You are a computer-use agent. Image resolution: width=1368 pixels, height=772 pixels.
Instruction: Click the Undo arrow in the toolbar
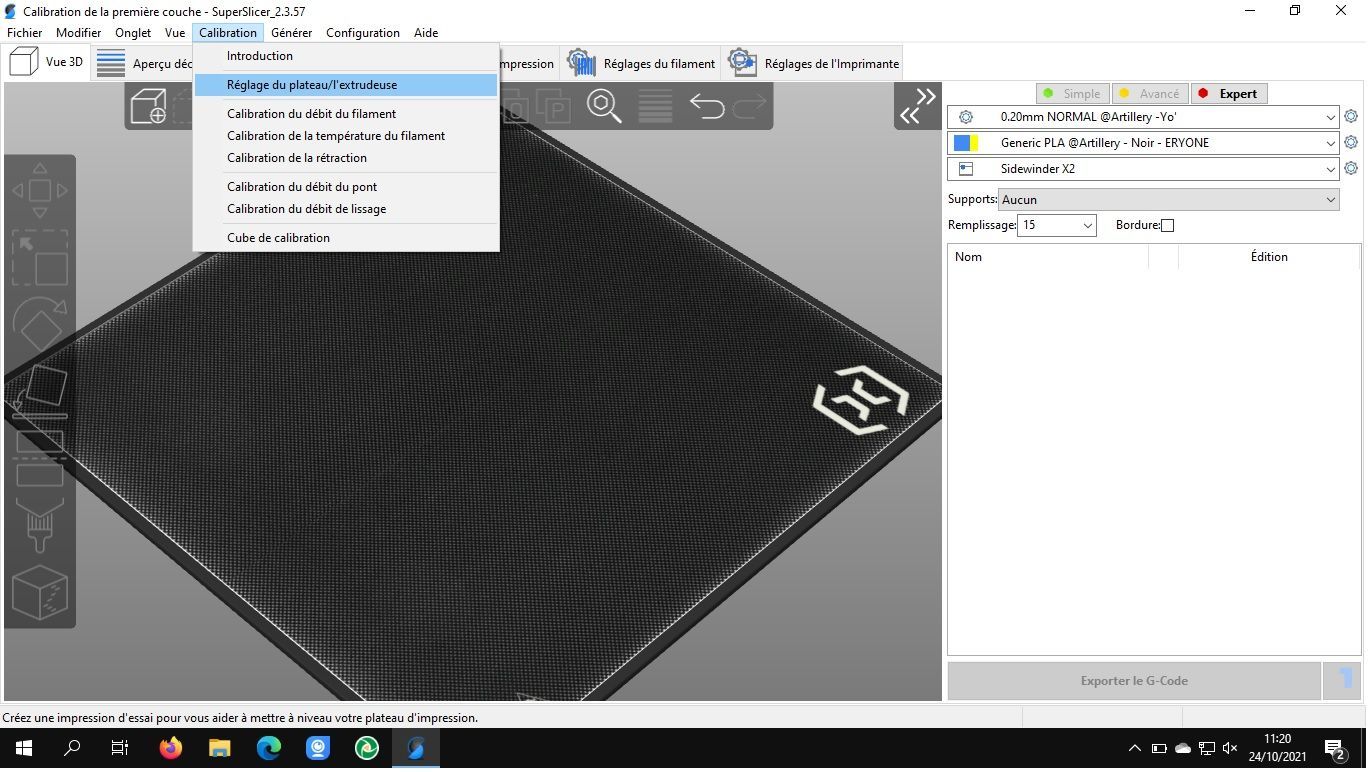click(707, 105)
